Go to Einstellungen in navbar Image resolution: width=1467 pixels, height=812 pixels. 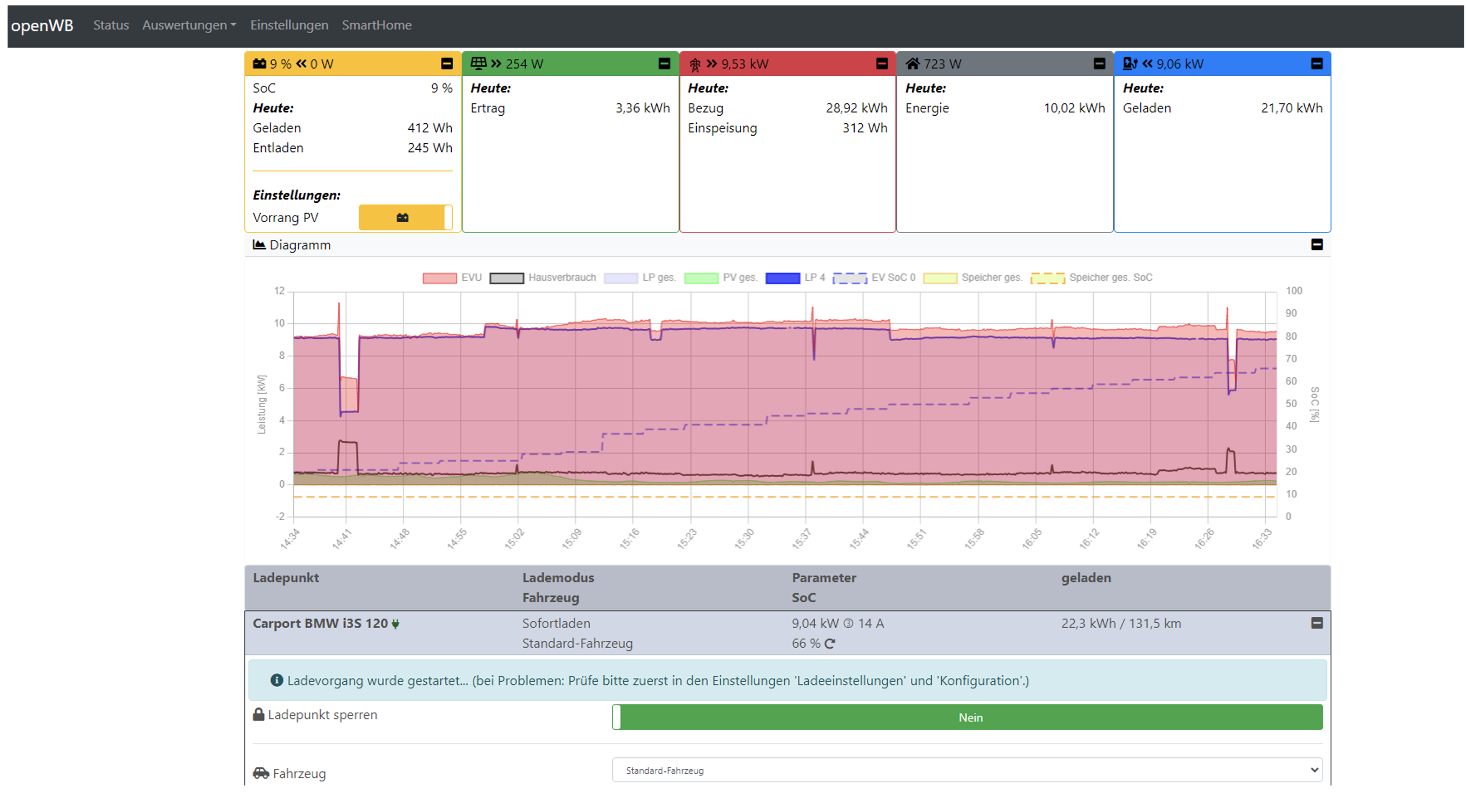pos(289,25)
